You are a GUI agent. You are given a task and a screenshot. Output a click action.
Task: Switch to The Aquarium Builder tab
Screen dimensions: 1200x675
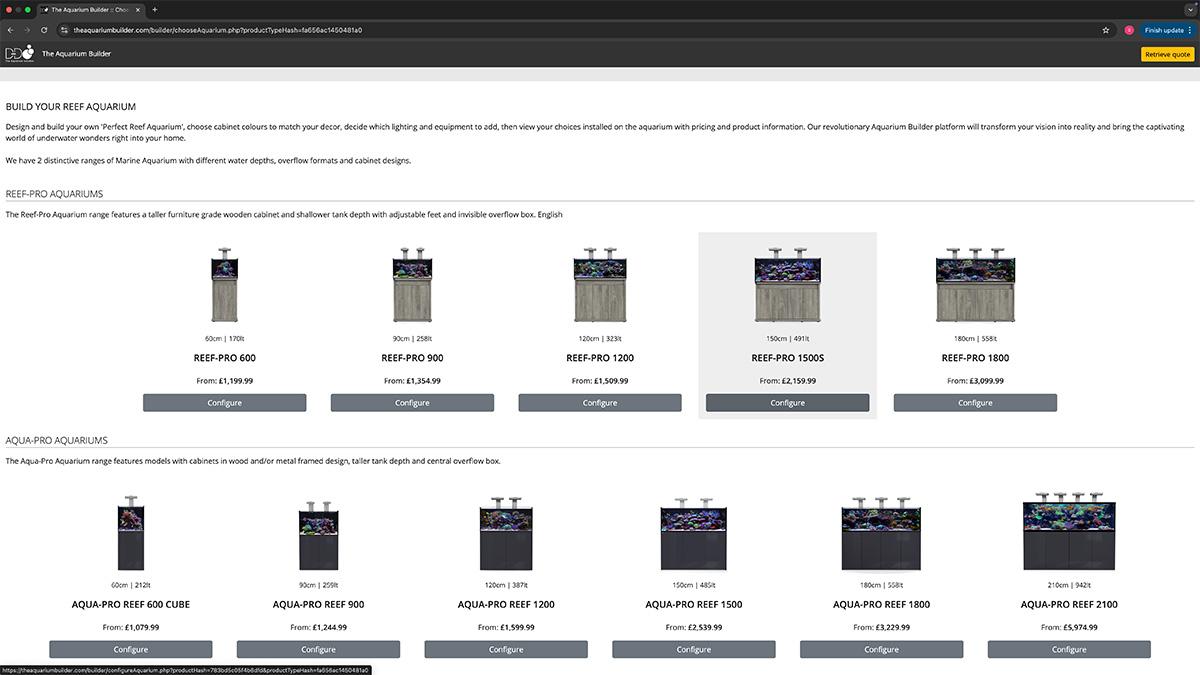85,10
